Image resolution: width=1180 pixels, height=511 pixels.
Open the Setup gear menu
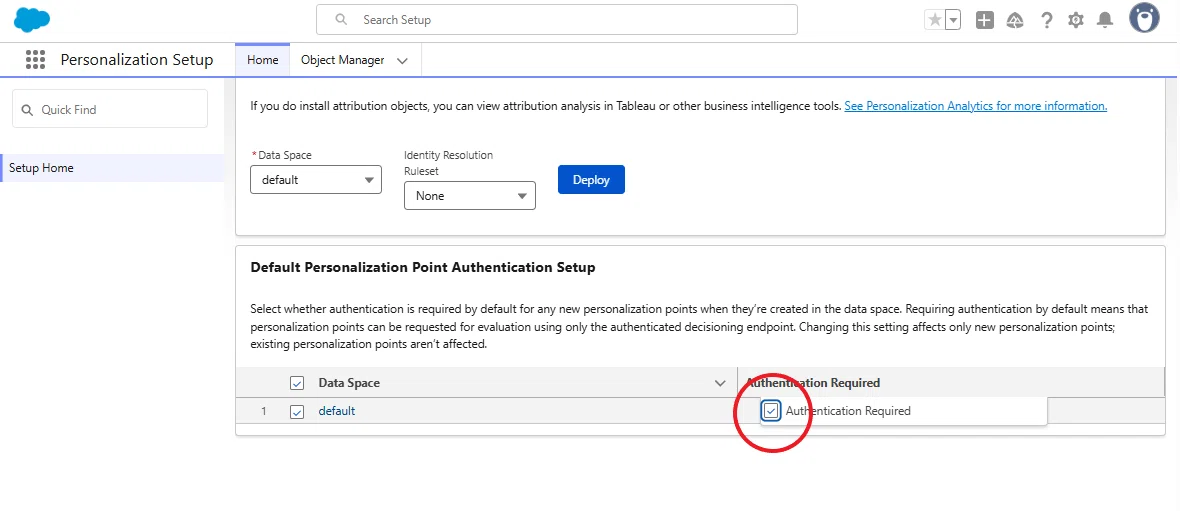click(1075, 20)
